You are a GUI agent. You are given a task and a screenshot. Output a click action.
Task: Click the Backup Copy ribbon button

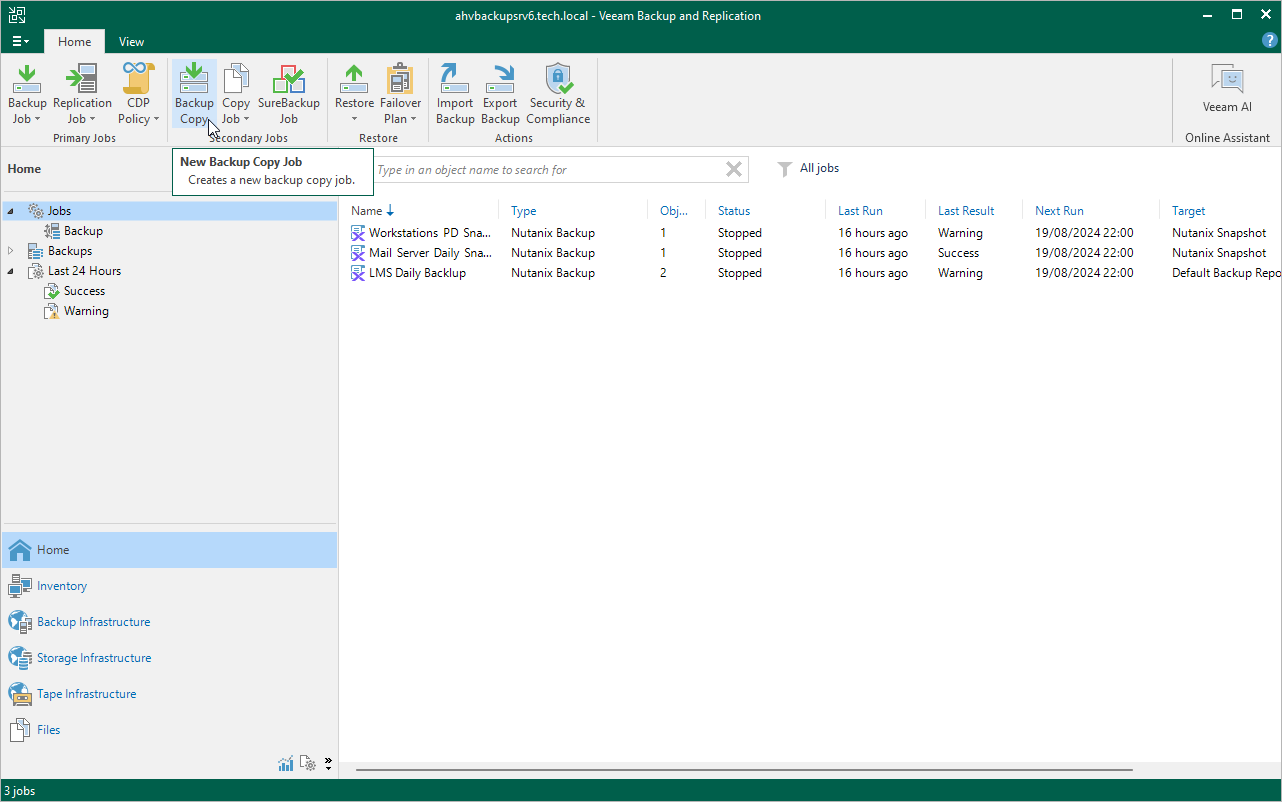tap(194, 94)
